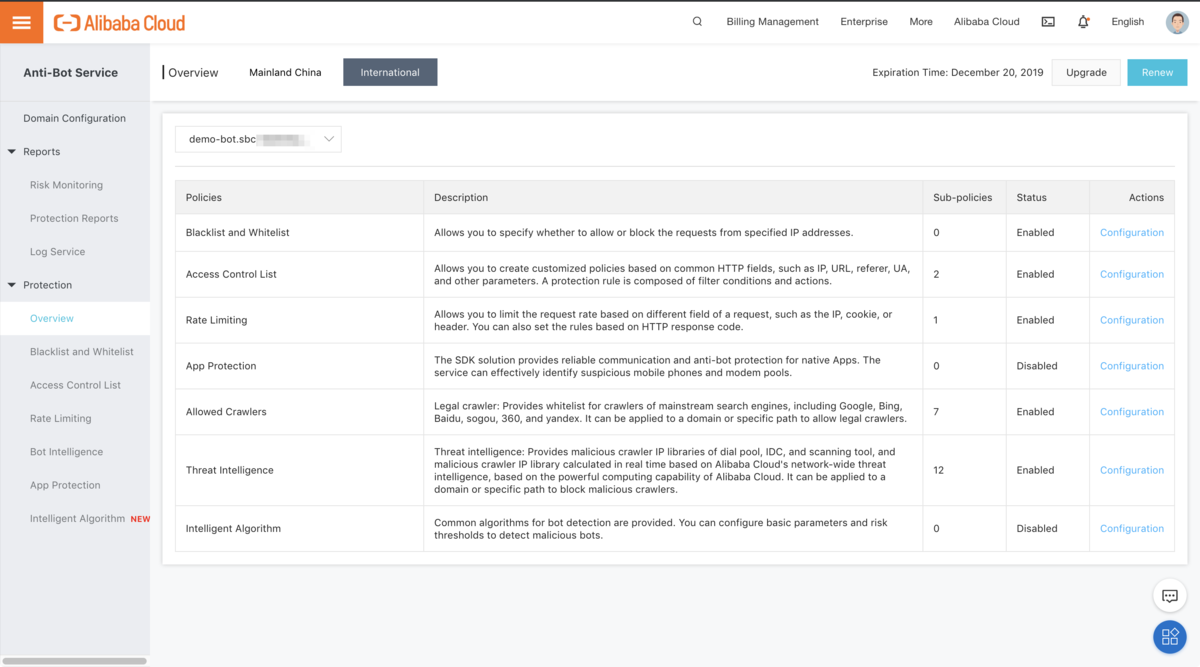Click the Anti-Bot Service sidebar title

click(x=70, y=72)
